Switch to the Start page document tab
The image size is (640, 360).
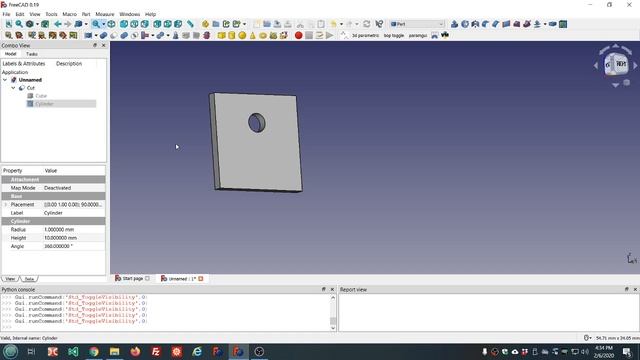[x=133, y=278]
